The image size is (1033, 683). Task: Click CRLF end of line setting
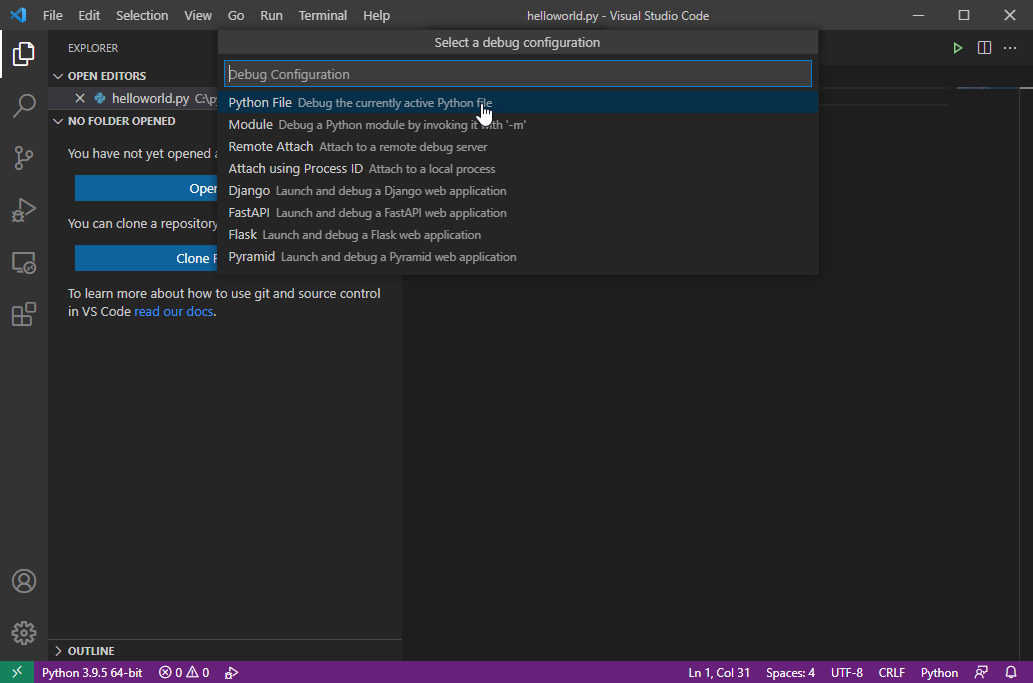891,672
